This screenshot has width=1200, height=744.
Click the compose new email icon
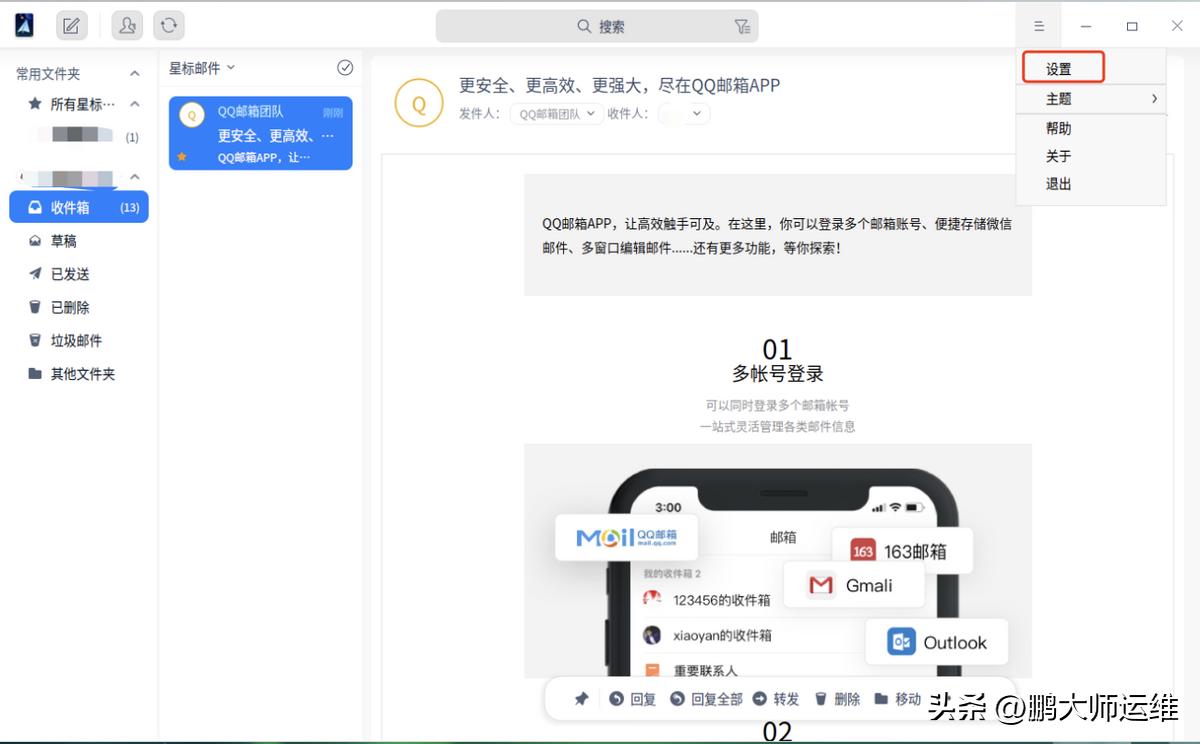coord(70,25)
